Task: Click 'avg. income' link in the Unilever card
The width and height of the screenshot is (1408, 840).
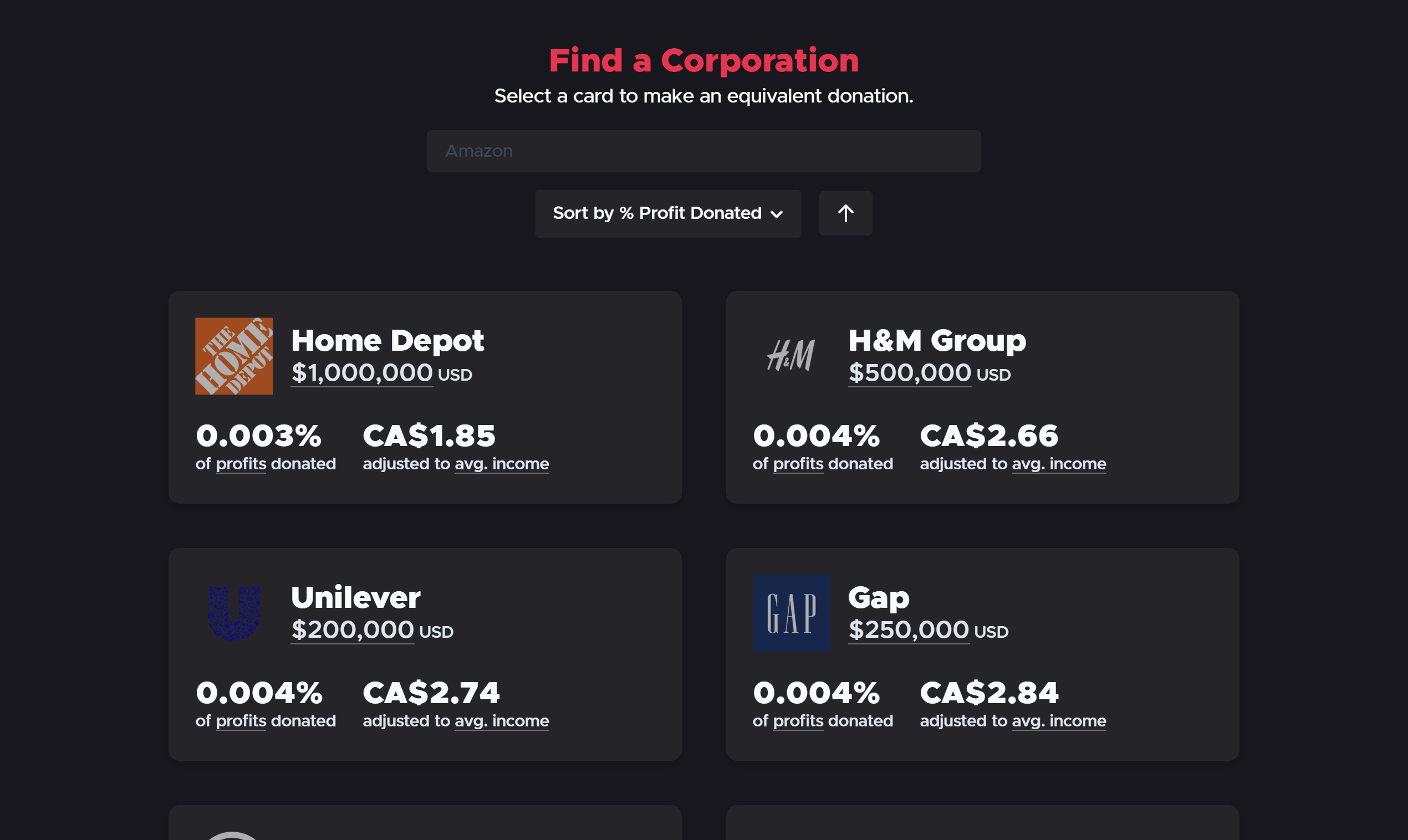Action: coord(501,721)
